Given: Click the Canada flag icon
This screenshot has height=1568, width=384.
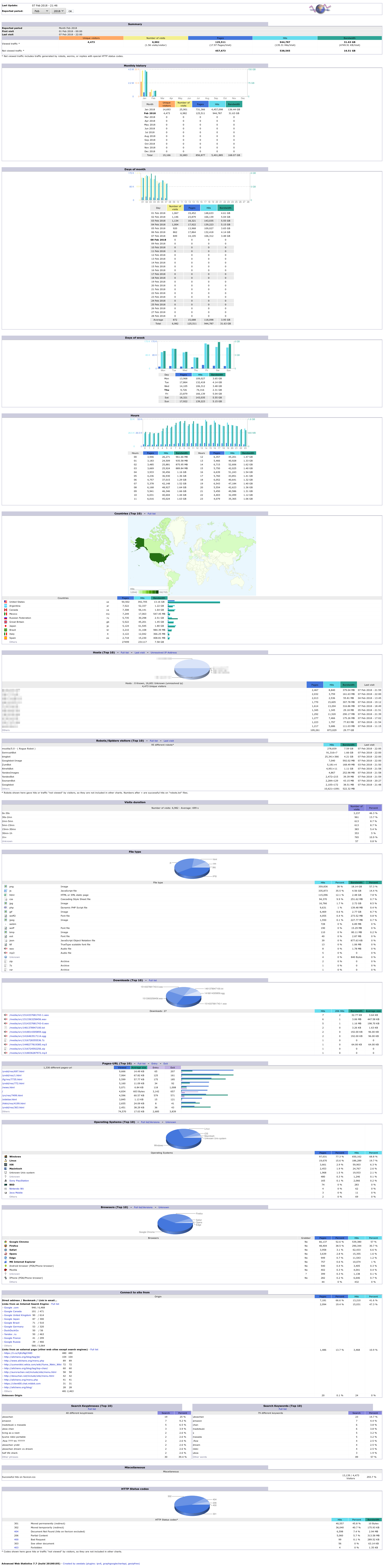Looking at the screenshot, I should 5,610.
